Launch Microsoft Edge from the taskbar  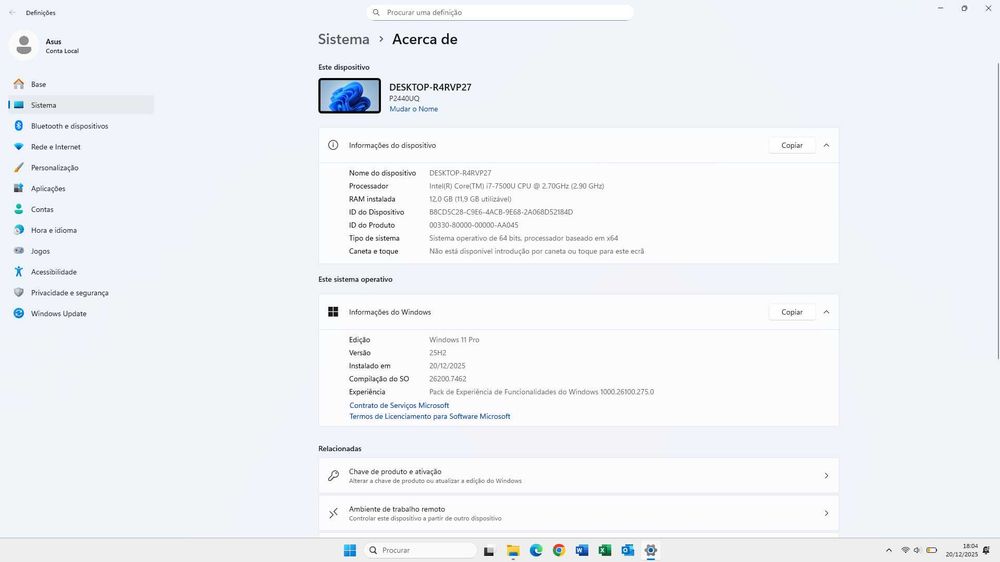(x=536, y=550)
